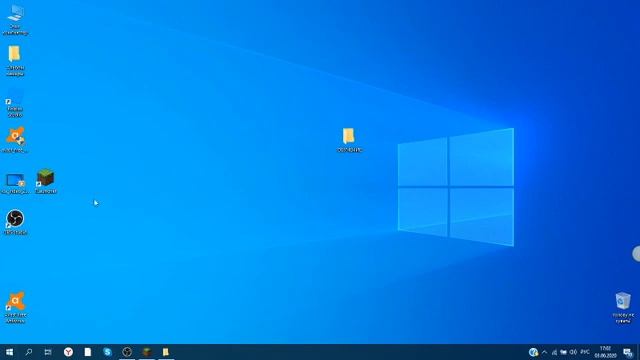Viewport: 640px width, 360px height.
Task: Select the Recycle Bin desktop icon
Action: coord(623,307)
